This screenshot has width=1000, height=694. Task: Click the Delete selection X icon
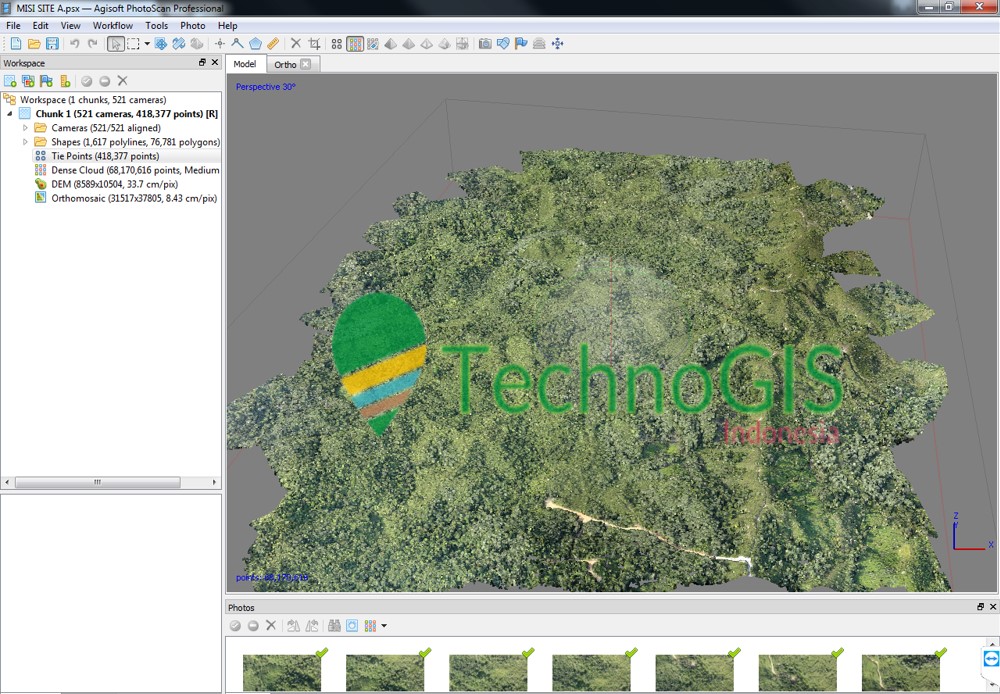point(296,43)
